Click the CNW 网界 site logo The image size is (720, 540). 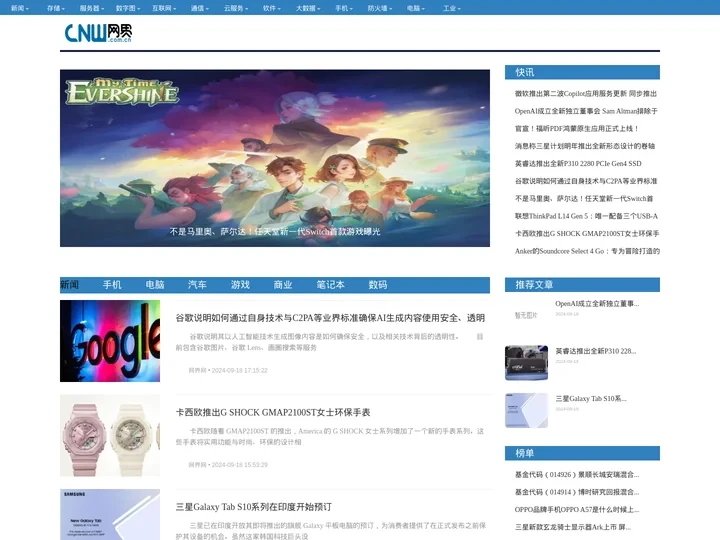[x=98, y=33]
